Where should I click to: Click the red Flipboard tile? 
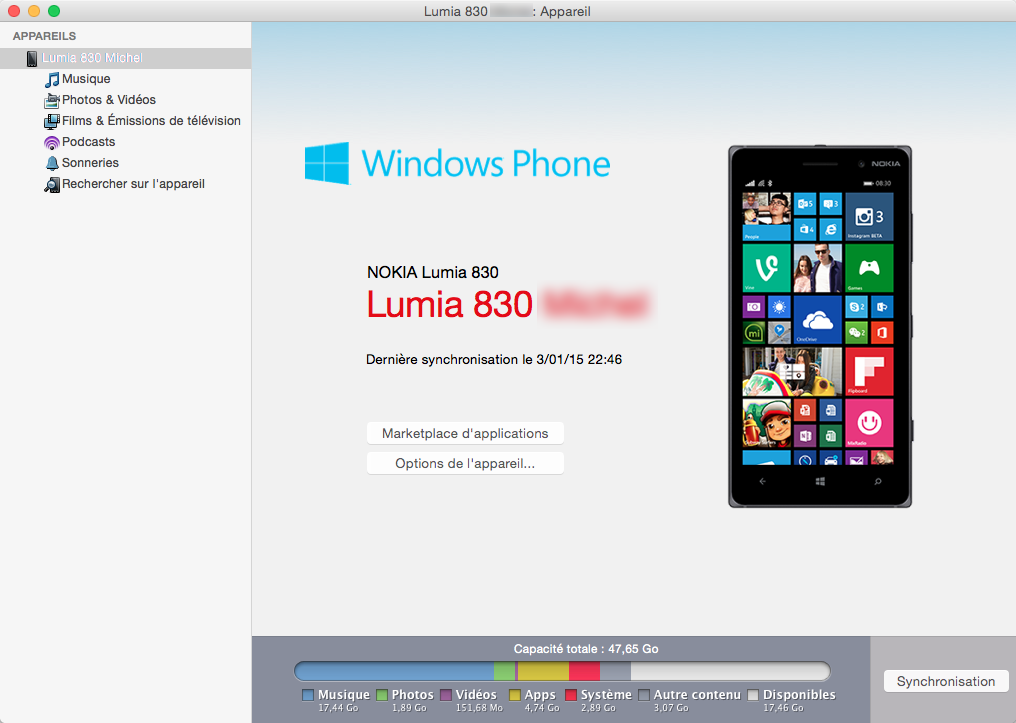[x=869, y=371]
